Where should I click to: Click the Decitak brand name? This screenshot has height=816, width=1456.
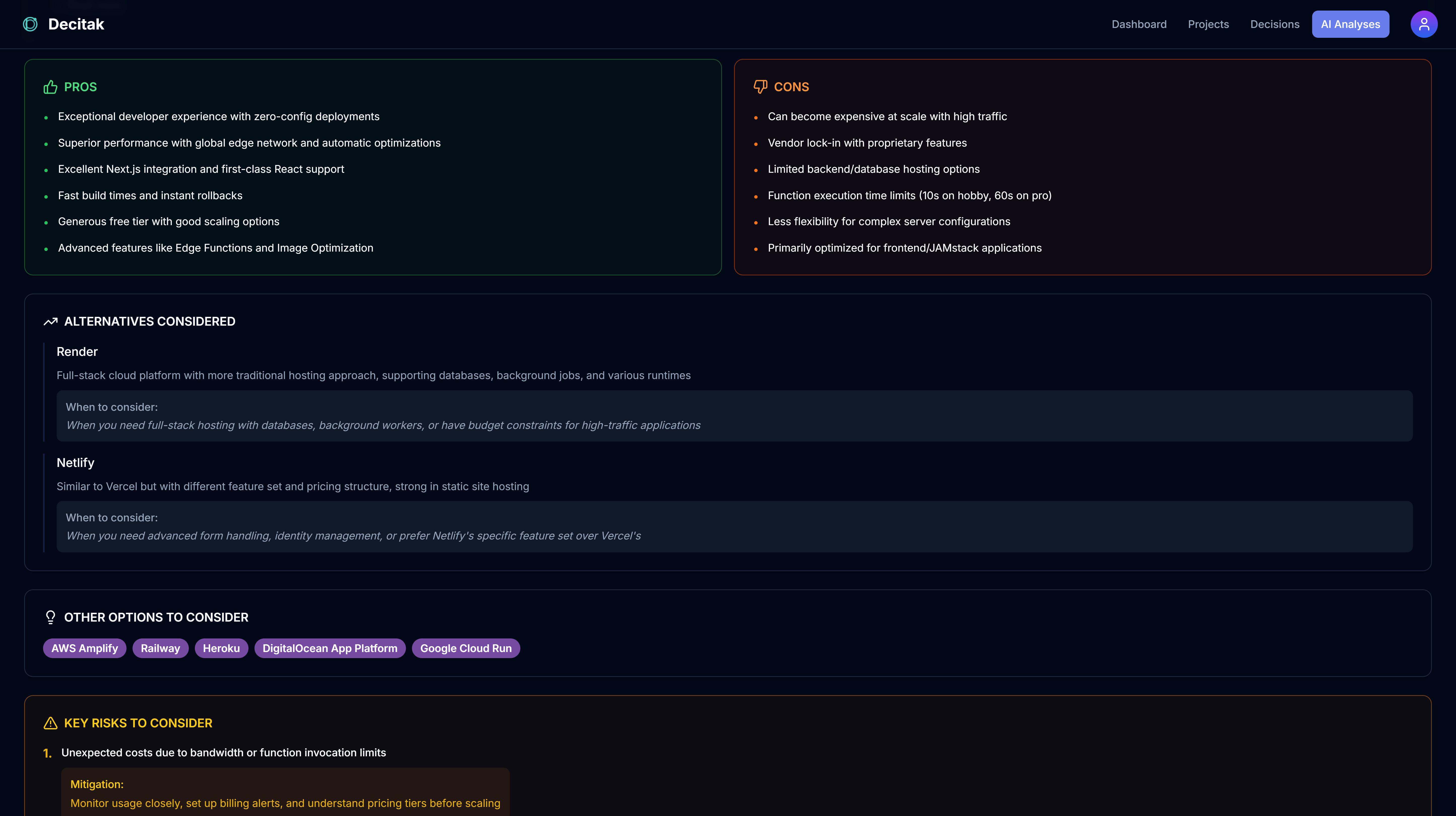coord(76,24)
